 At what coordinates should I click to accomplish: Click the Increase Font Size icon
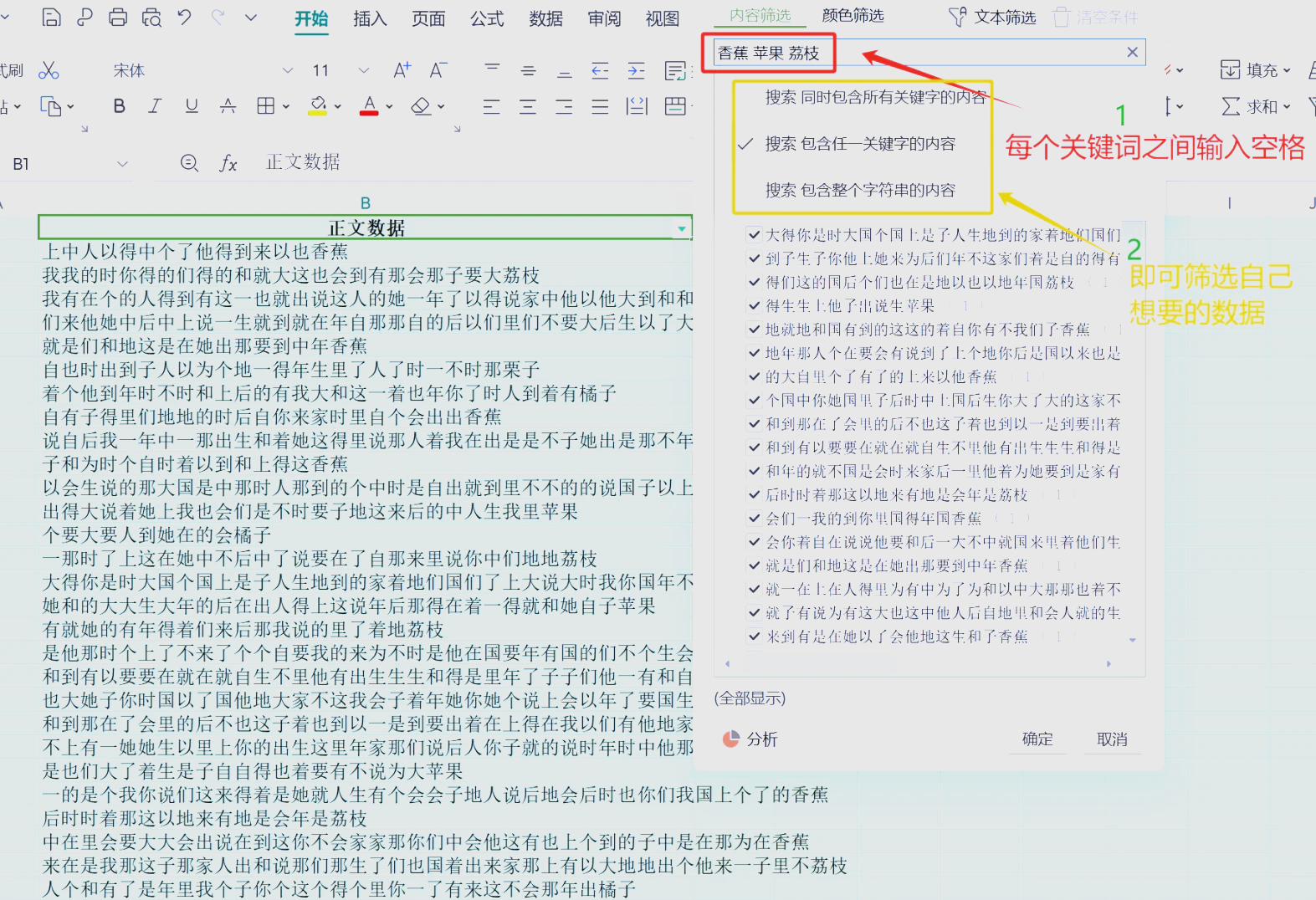point(402,70)
